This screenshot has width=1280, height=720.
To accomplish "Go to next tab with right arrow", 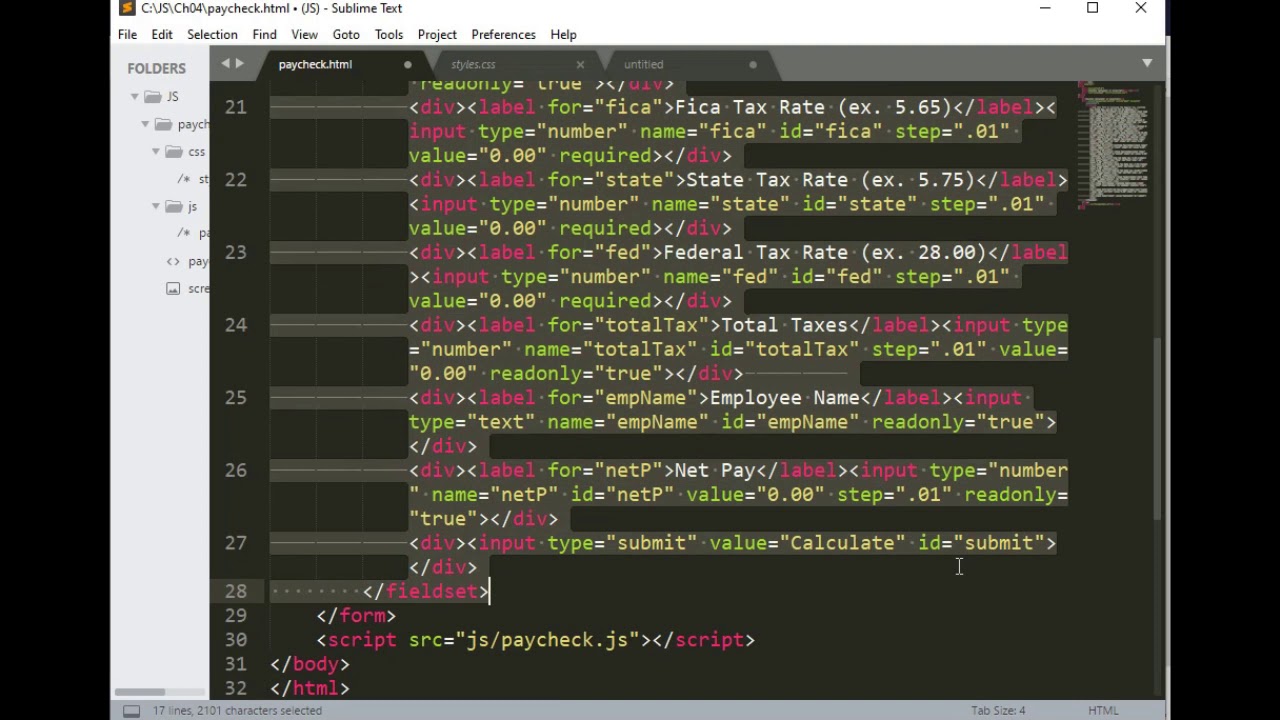I will click(239, 64).
